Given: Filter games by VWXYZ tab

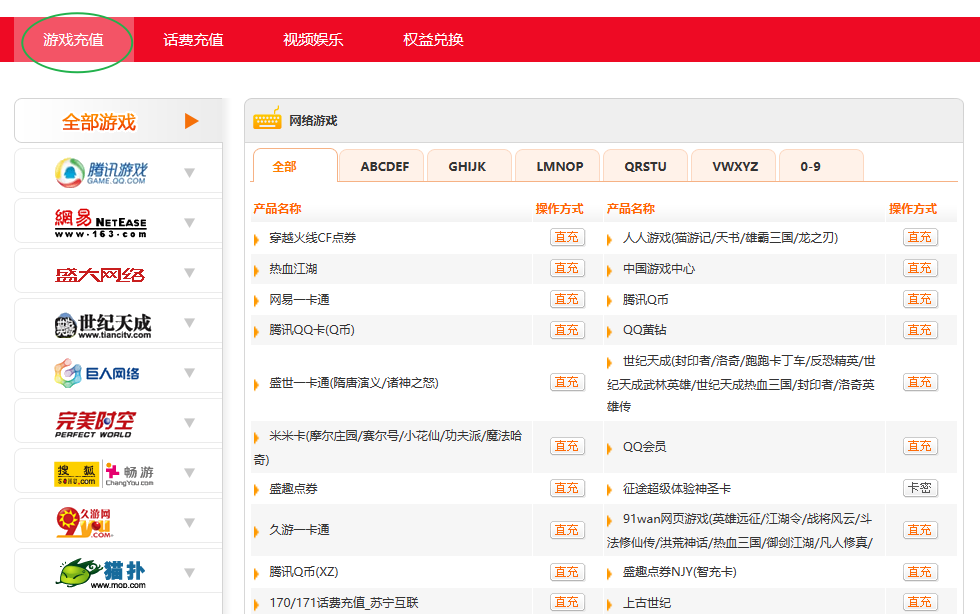Looking at the screenshot, I should [x=735, y=166].
